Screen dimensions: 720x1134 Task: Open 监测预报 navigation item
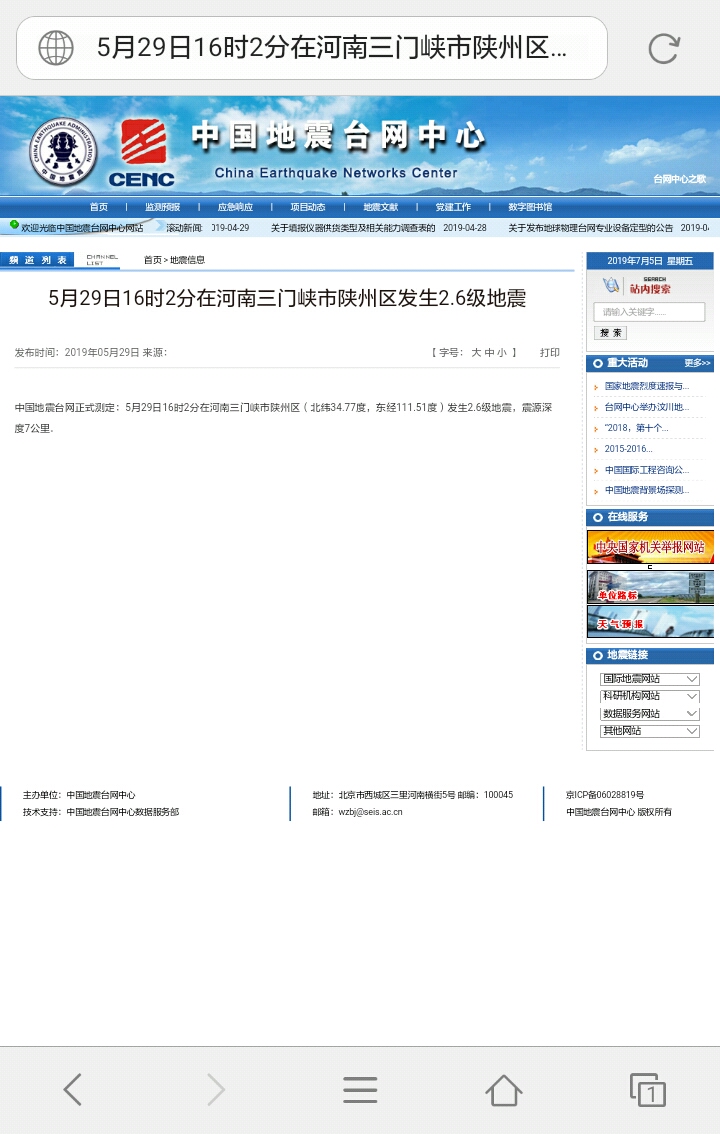[x=163, y=207]
